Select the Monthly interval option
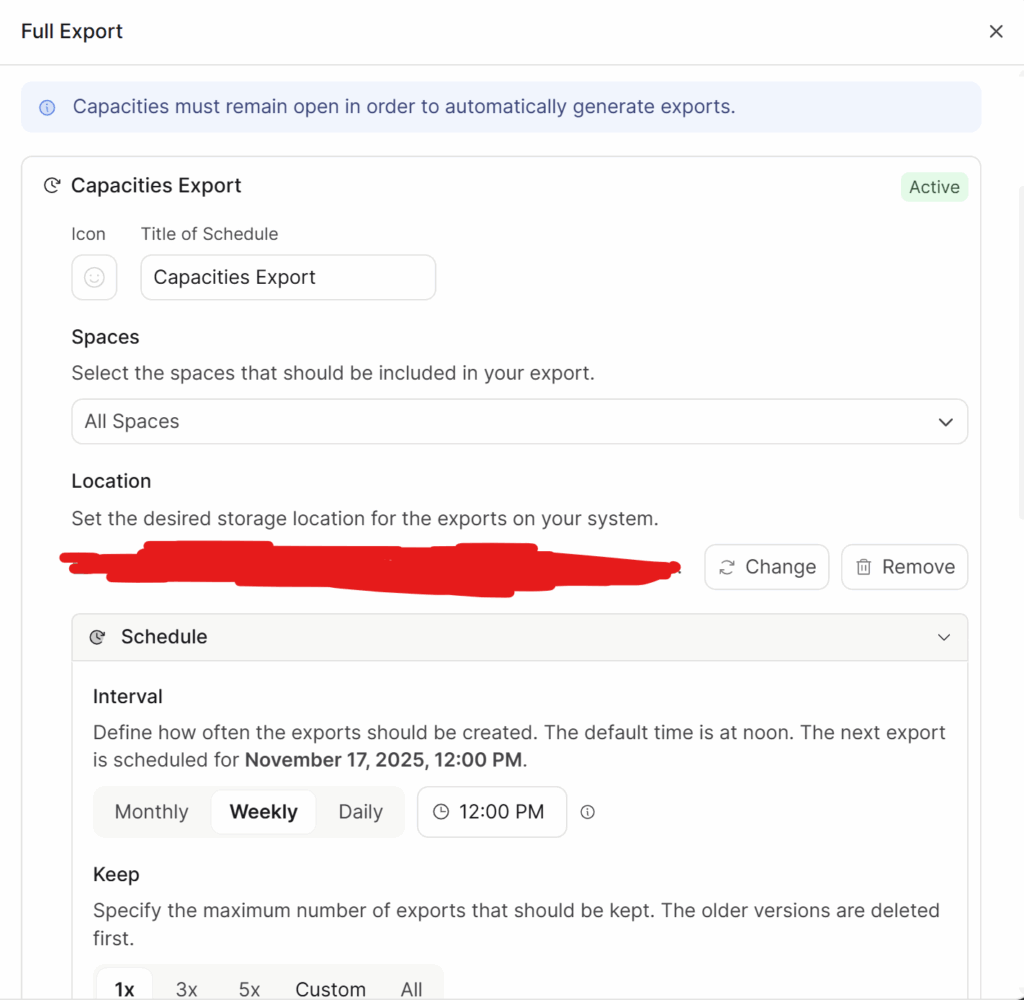1024x1000 pixels. point(152,812)
